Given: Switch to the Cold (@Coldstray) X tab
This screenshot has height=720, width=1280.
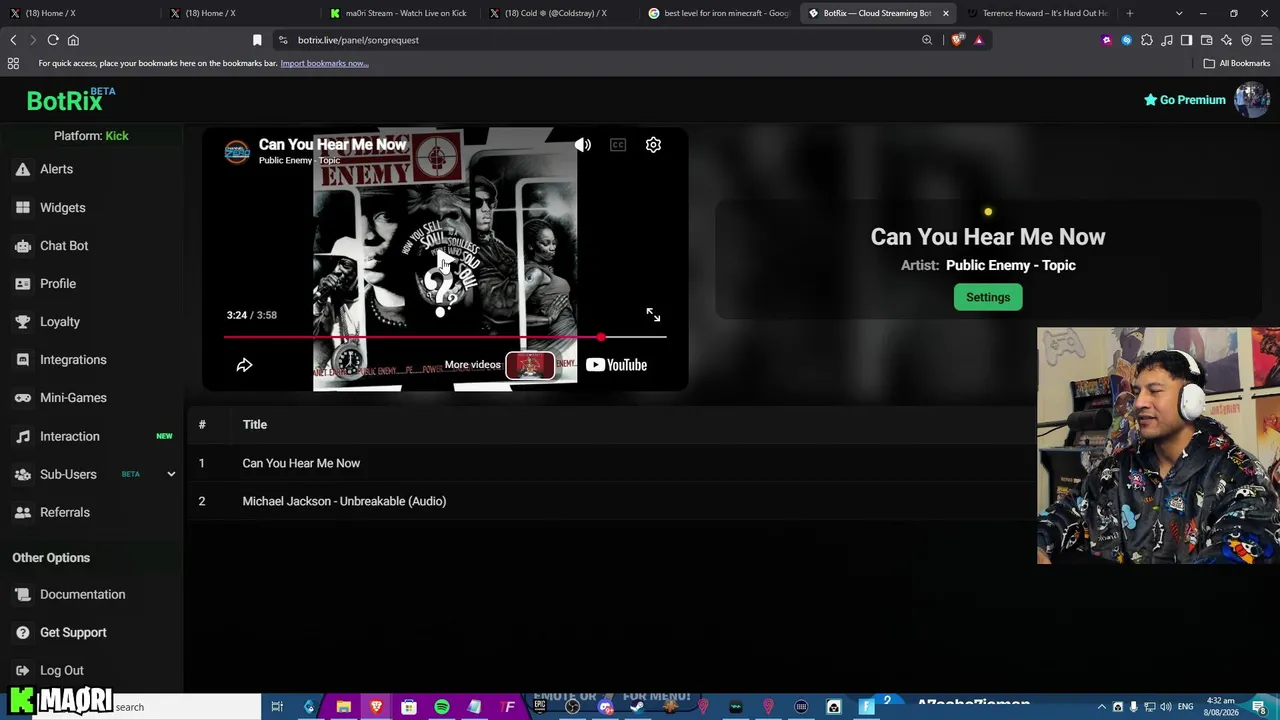Looking at the screenshot, I should tap(558, 13).
